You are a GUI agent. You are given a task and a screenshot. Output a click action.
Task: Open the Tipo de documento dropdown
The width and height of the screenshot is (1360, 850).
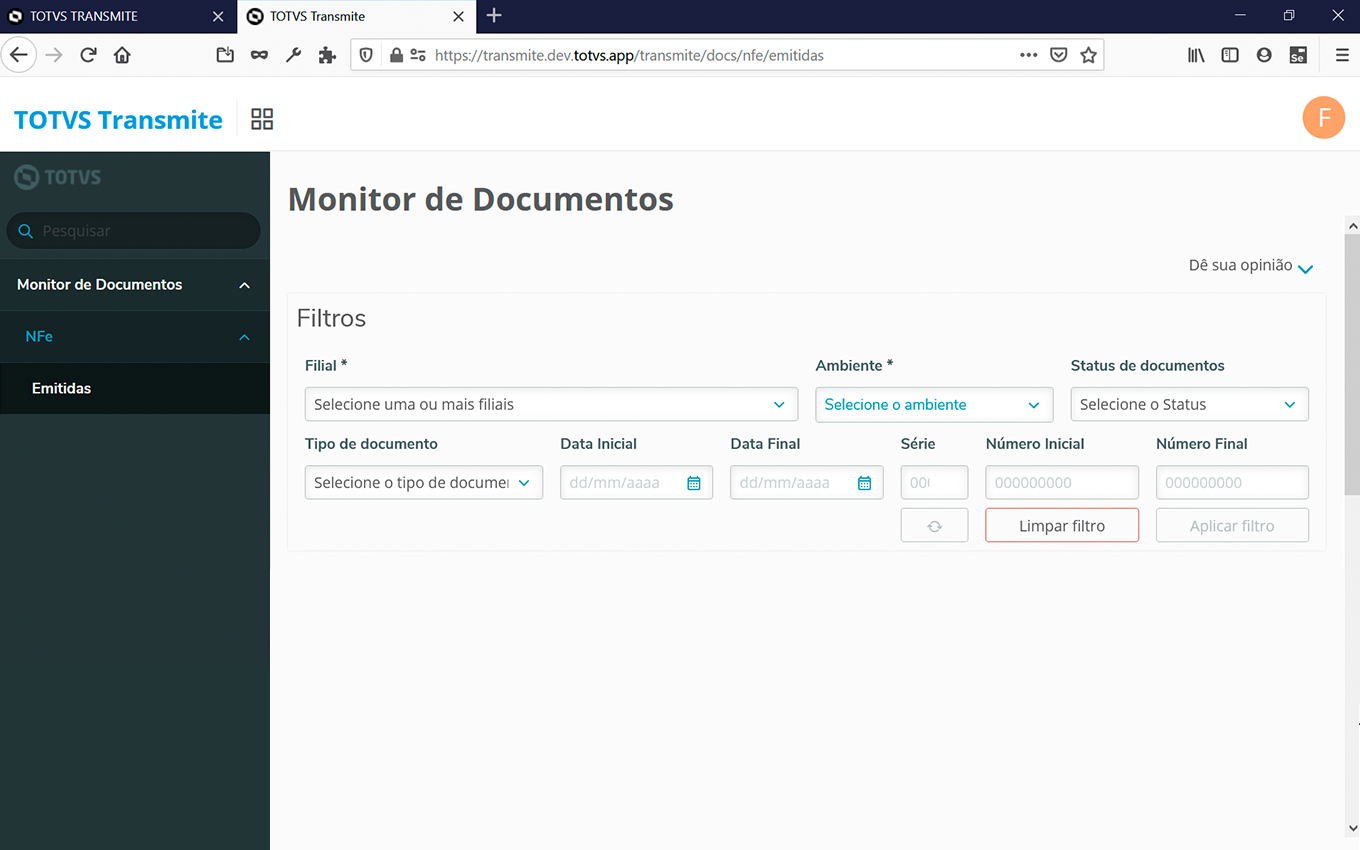pos(423,483)
